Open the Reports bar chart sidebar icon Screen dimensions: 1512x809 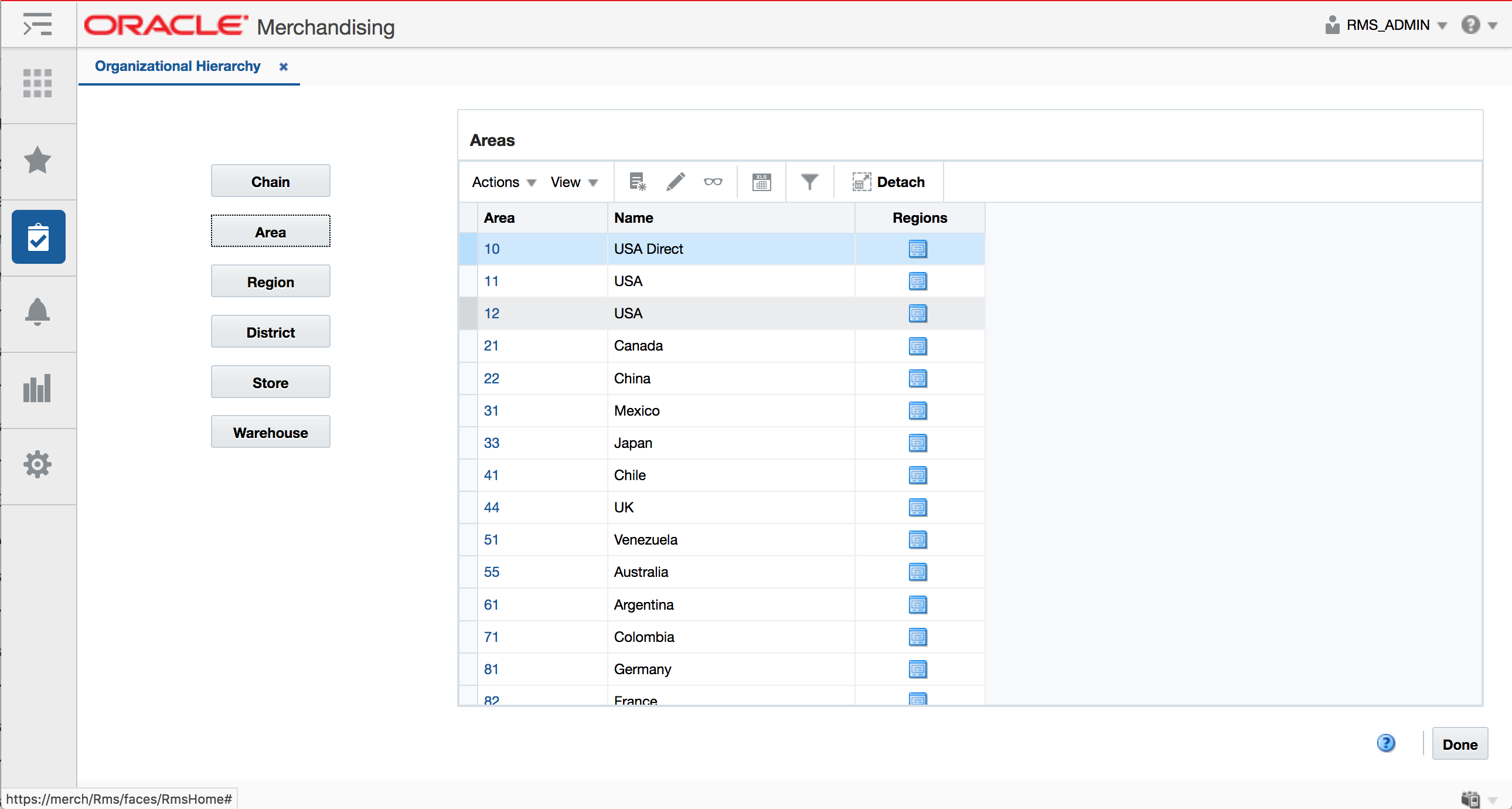tap(38, 388)
